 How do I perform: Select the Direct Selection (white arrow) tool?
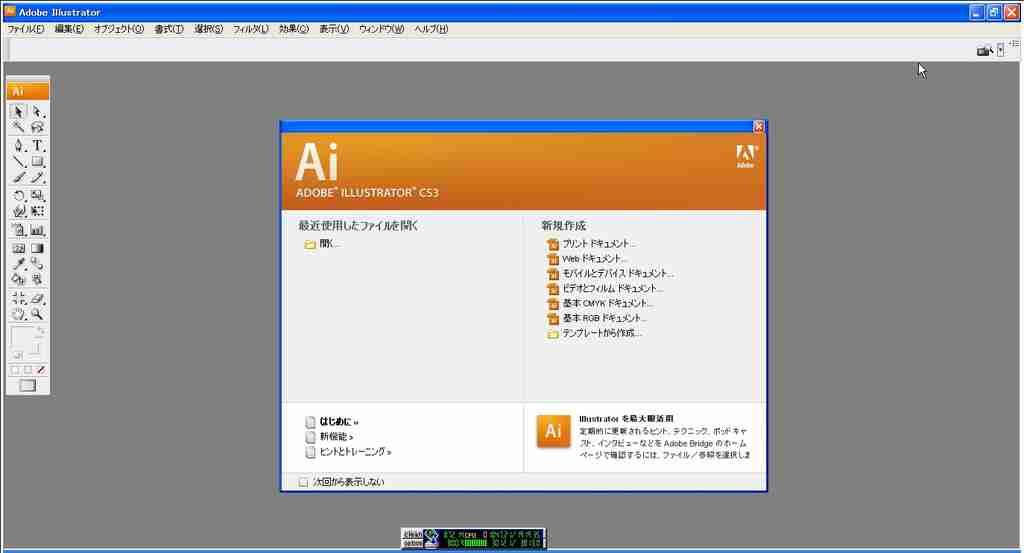(37, 112)
